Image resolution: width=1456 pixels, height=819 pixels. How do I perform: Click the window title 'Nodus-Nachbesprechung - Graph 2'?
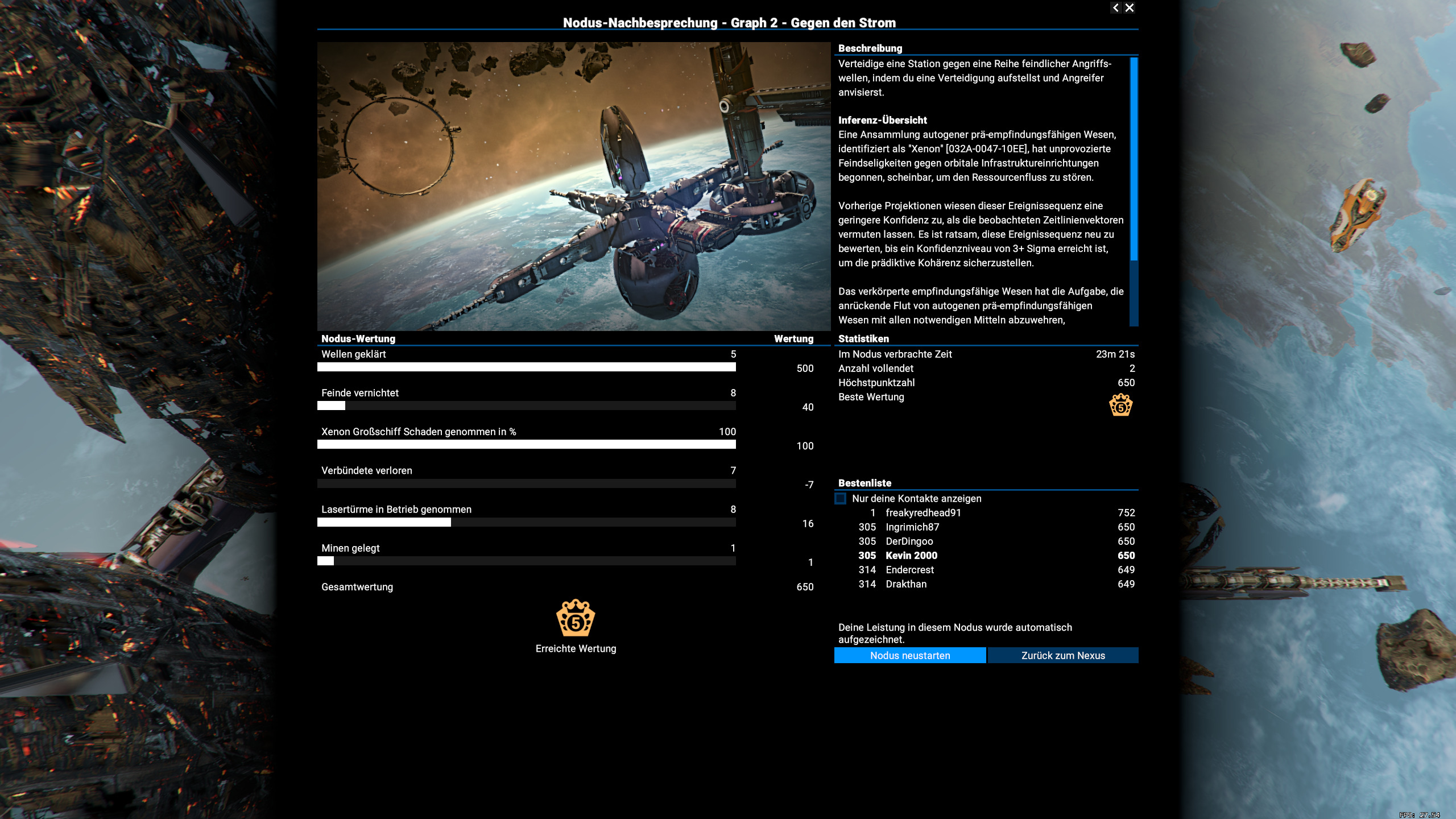[x=729, y=23]
